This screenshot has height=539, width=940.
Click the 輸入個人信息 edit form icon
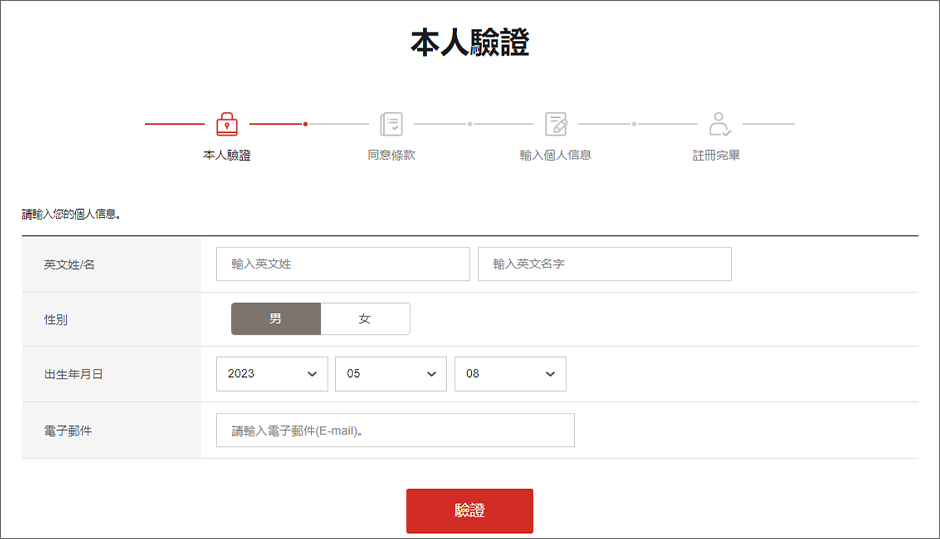(556, 124)
